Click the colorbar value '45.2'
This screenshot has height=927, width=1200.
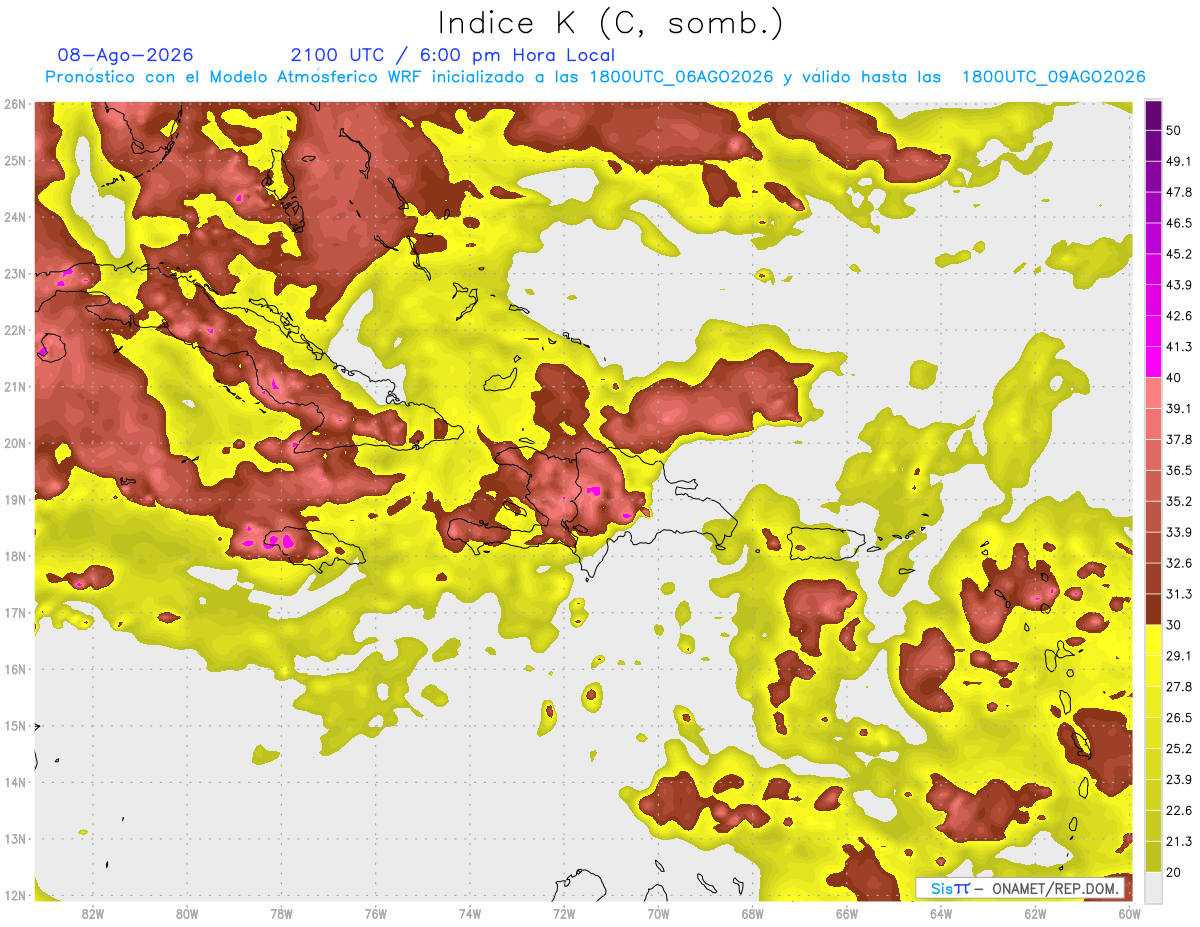1179,254
